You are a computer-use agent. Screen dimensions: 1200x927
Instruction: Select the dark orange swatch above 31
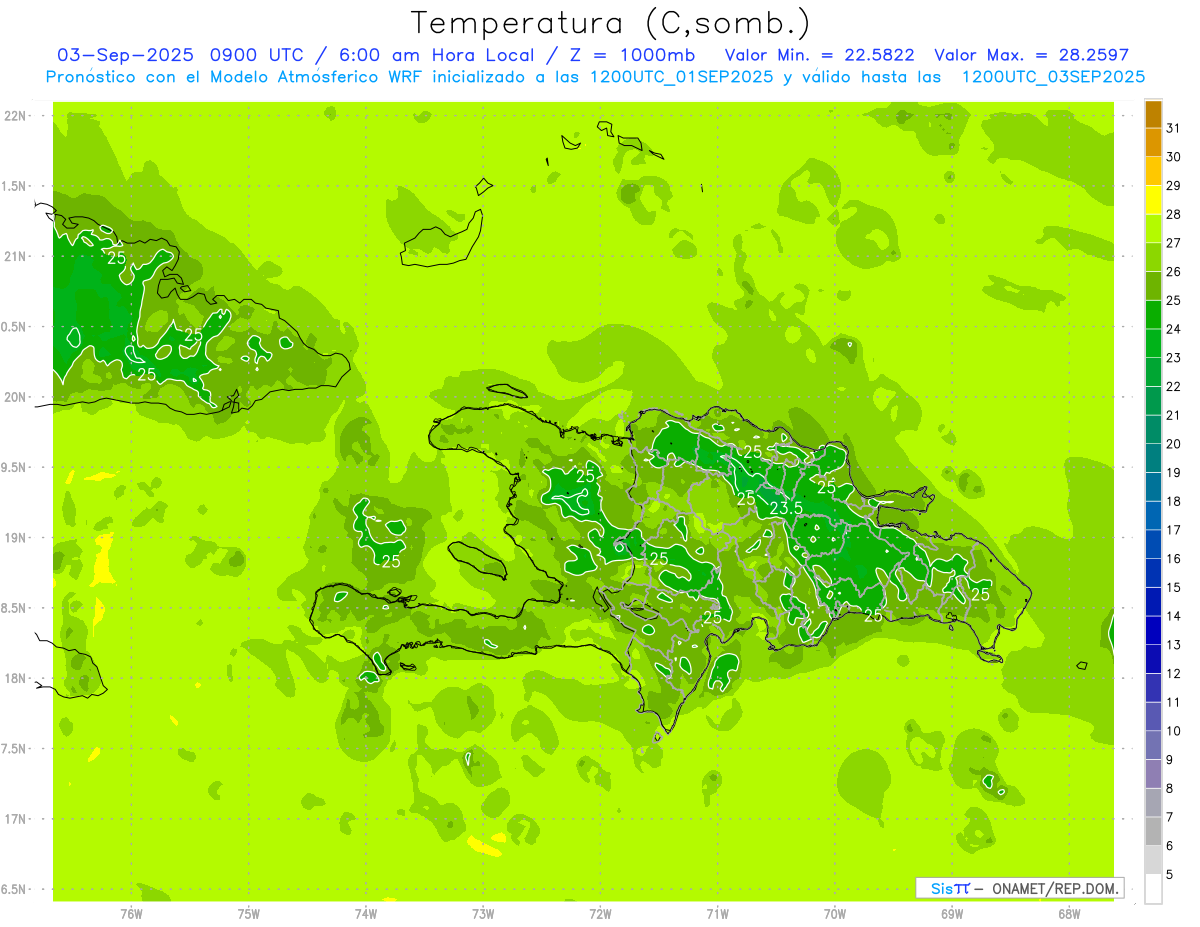(1153, 114)
